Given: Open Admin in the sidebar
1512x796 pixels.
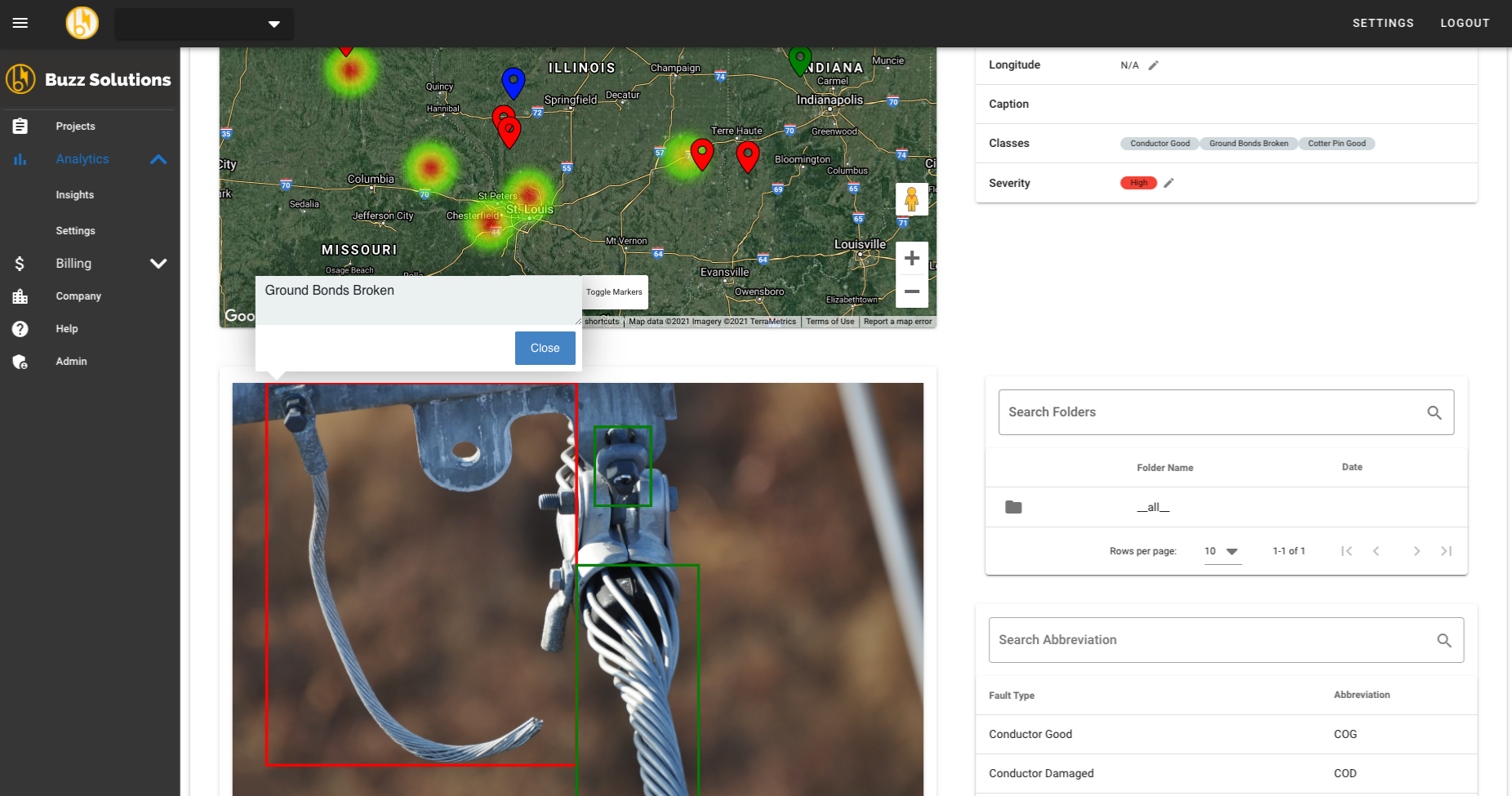Looking at the screenshot, I should tap(71, 362).
